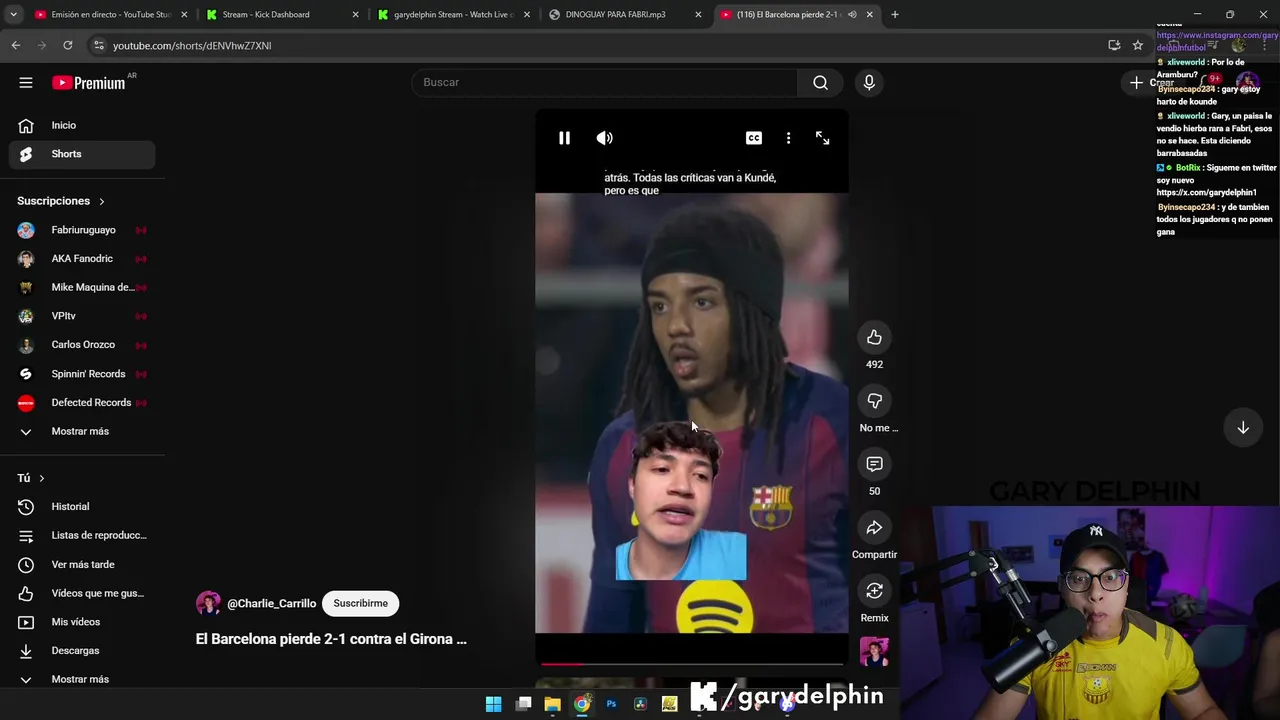Click the Buscar search field
Viewport: 1280px width, 720px height.
click(x=606, y=82)
